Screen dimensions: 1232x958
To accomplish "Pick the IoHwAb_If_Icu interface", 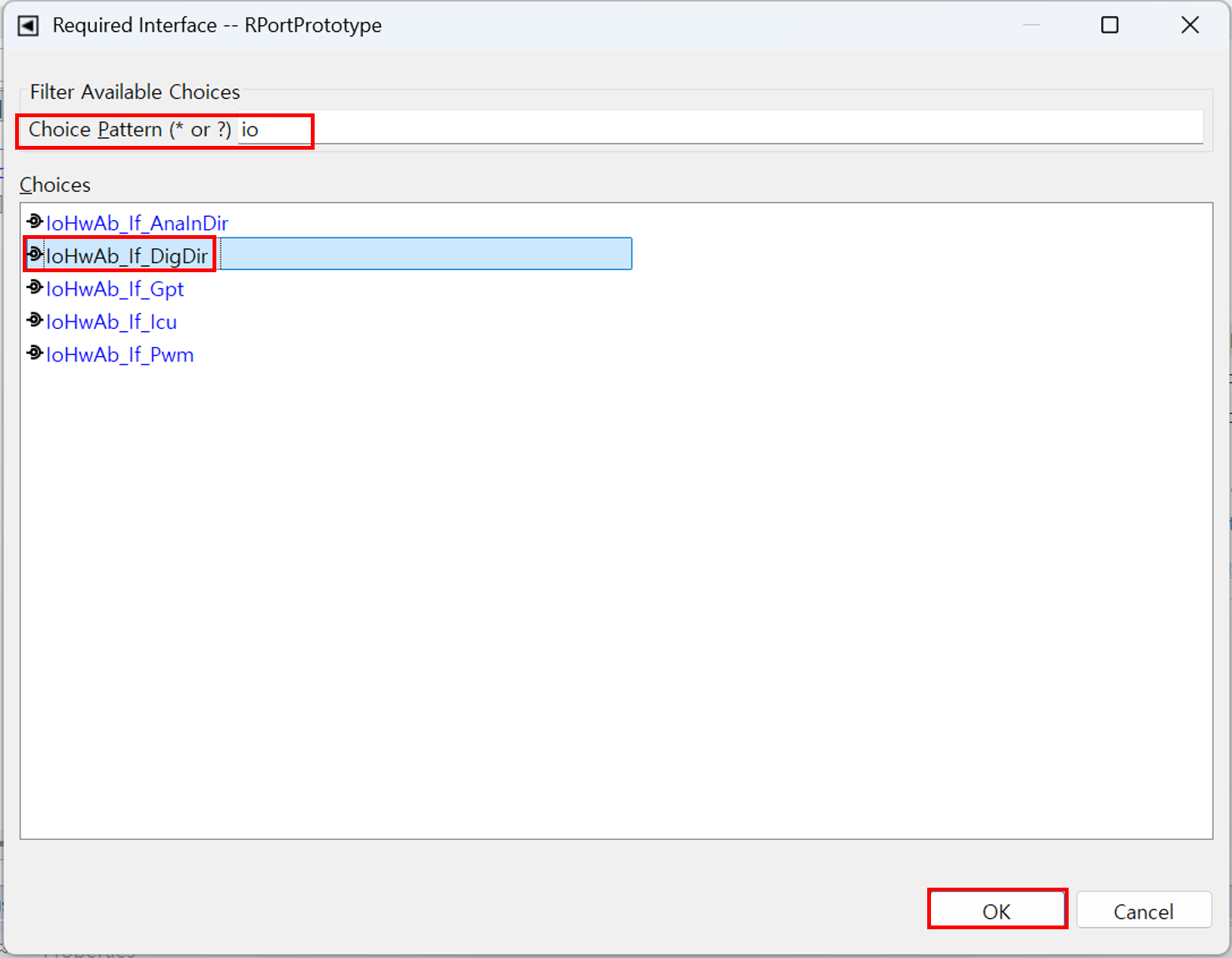I will pyautogui.click(x=111, y=322).
